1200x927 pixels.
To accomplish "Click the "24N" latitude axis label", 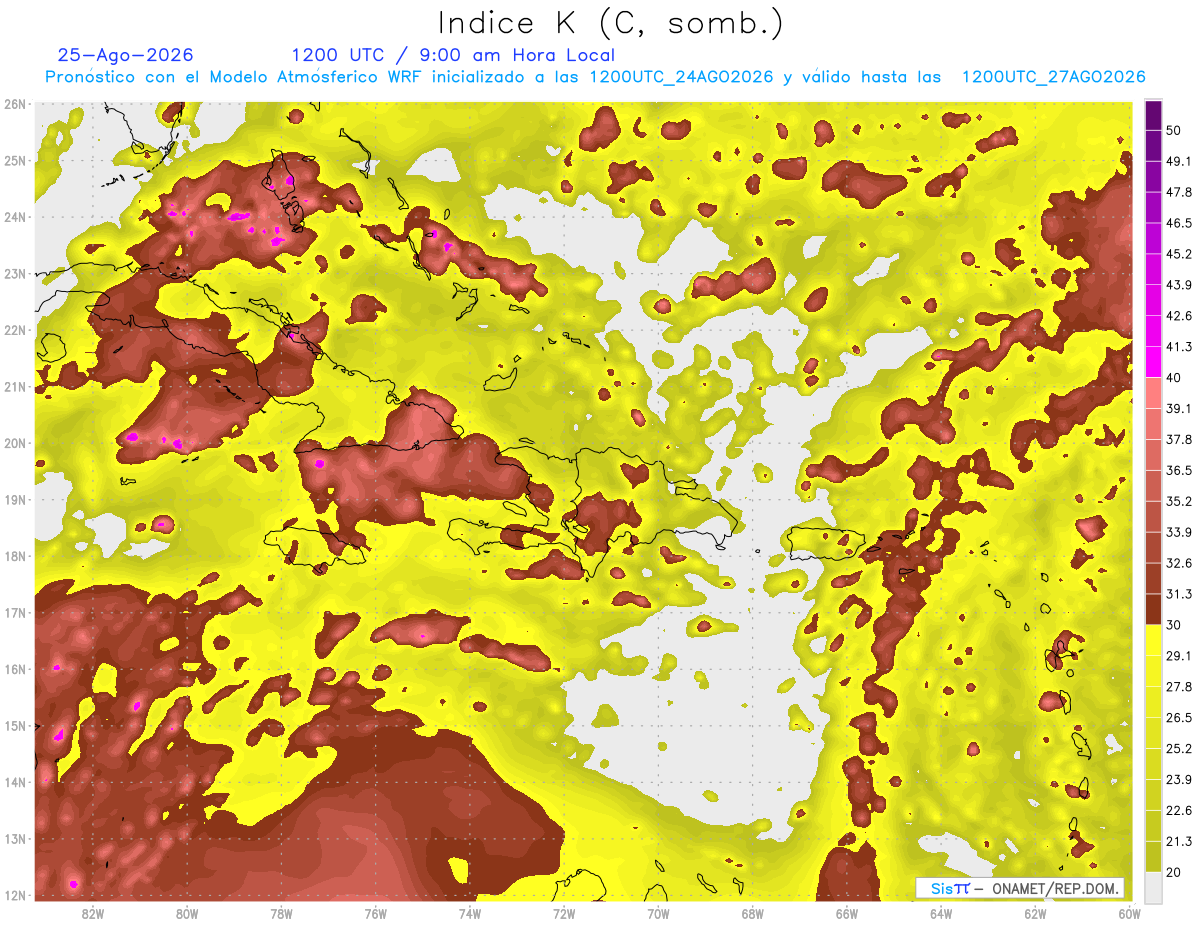I will coord(15,217).
